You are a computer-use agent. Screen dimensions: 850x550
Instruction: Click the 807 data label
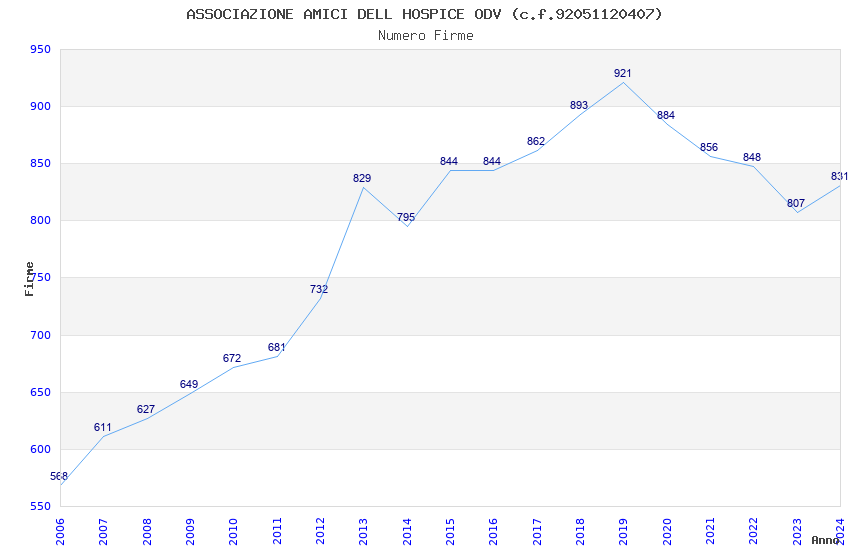pos(796,203)
